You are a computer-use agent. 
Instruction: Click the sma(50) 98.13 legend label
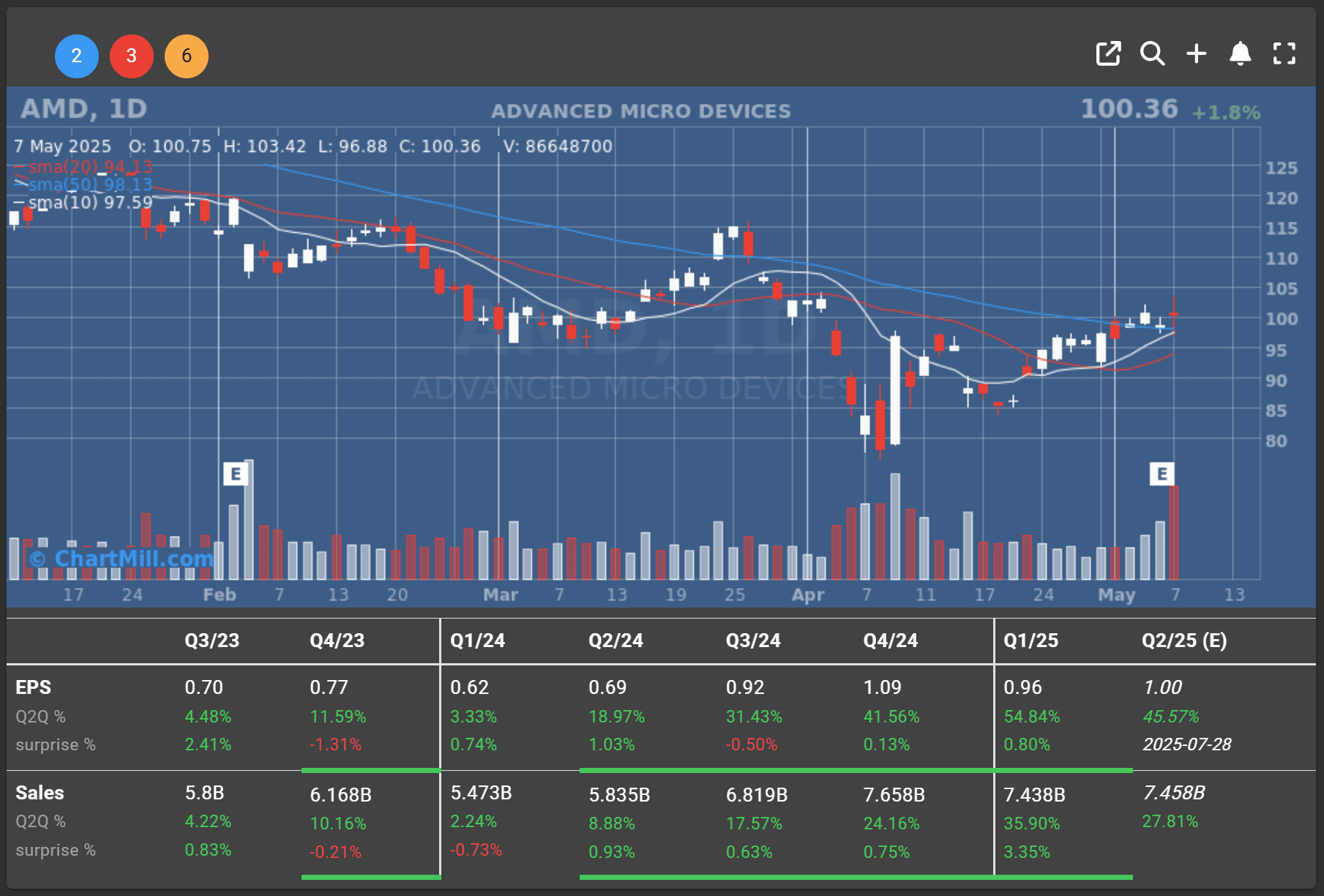(91, 184)
